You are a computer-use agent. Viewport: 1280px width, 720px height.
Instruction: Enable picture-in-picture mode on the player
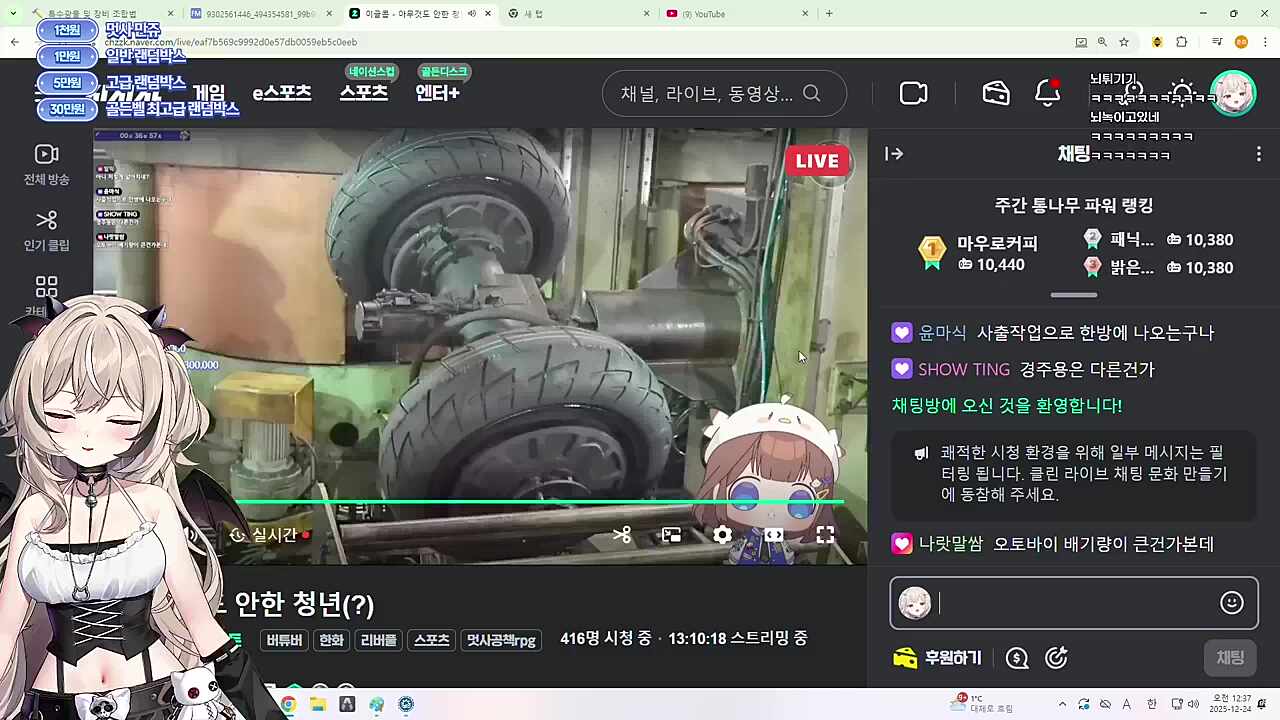(x=671, y=535)
